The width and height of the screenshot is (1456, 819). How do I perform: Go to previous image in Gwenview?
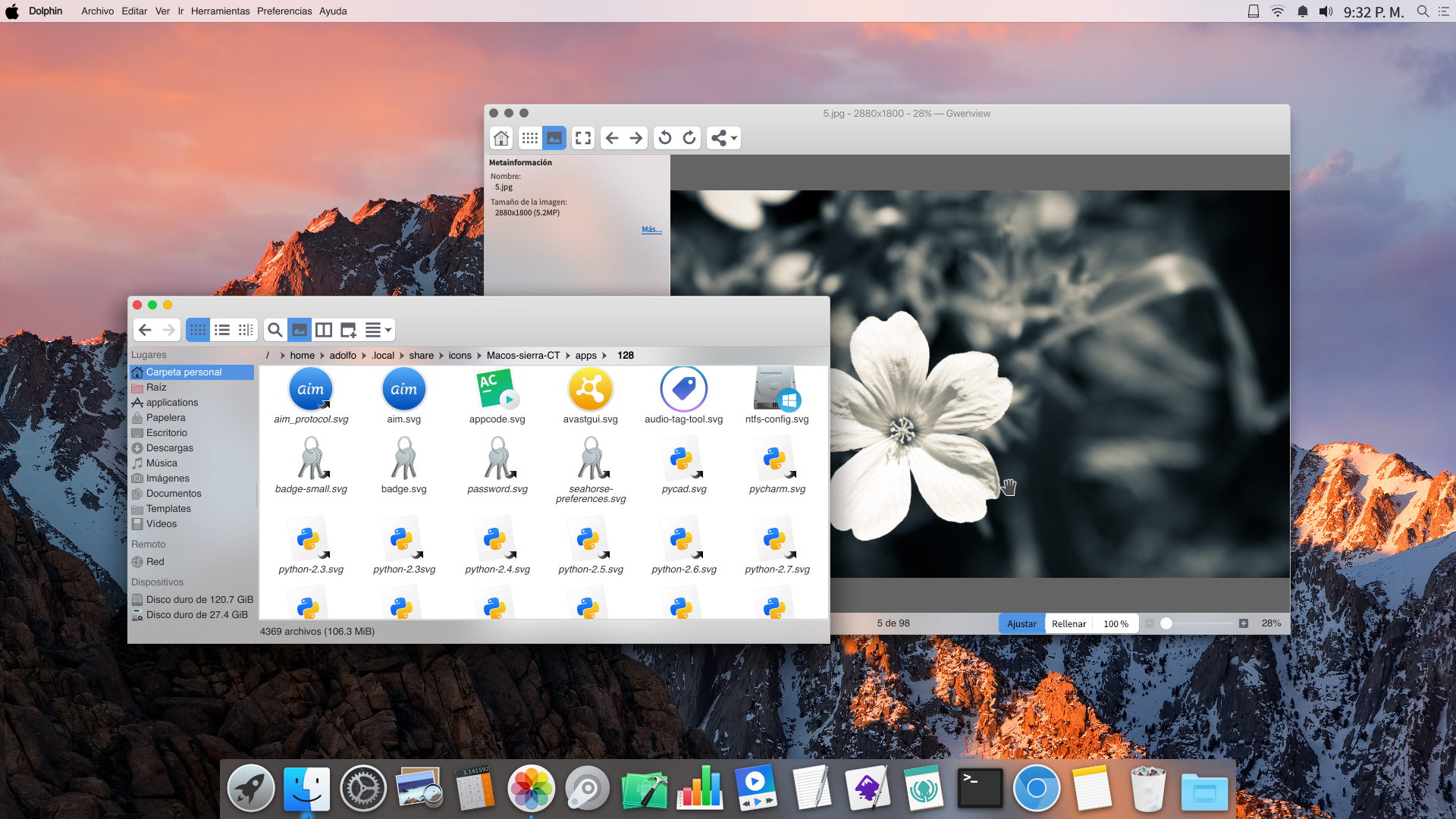(x=612, y=138)
